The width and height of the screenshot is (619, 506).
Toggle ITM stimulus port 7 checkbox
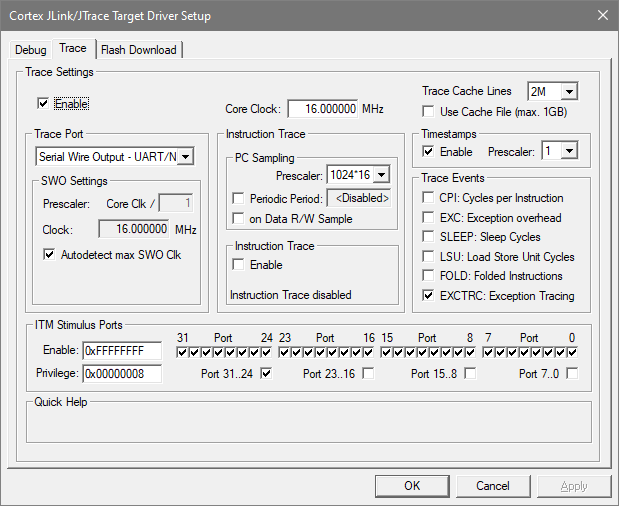coord(488,352)
